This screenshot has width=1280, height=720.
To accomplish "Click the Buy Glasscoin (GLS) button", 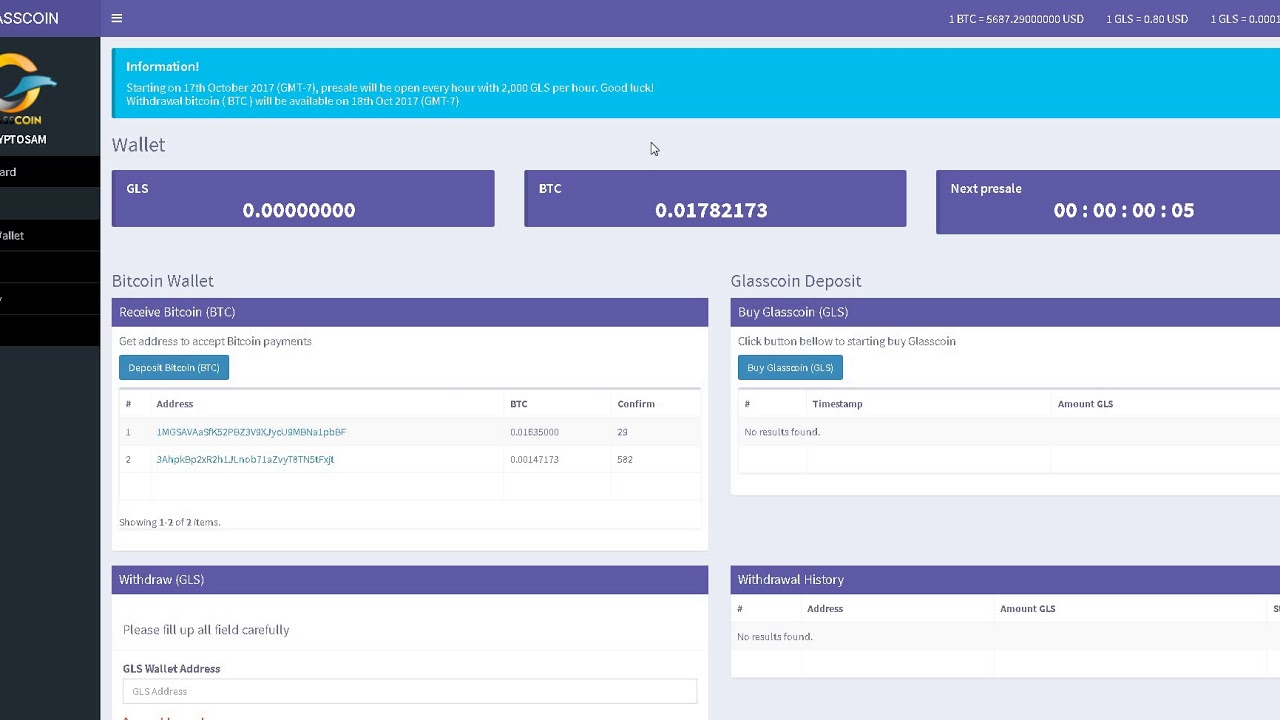I will [x=790, y=367].
